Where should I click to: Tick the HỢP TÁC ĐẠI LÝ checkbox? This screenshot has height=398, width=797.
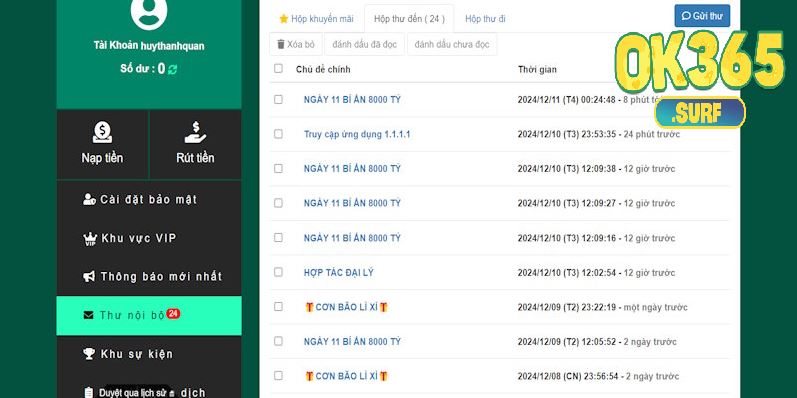(x=278, y=272)
